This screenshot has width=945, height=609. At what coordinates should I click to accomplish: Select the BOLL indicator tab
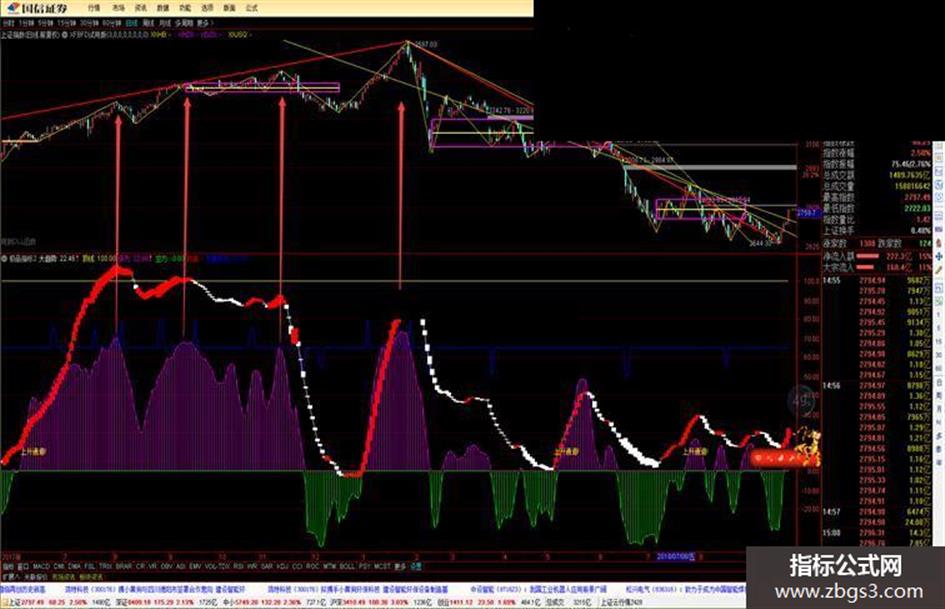pyautogui.click(x=347, y=567)
